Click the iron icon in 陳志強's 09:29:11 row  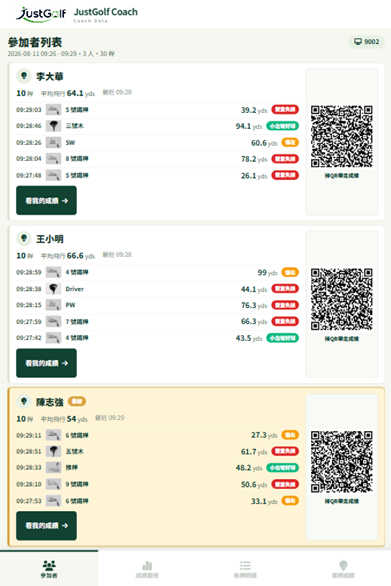(53, 435)
